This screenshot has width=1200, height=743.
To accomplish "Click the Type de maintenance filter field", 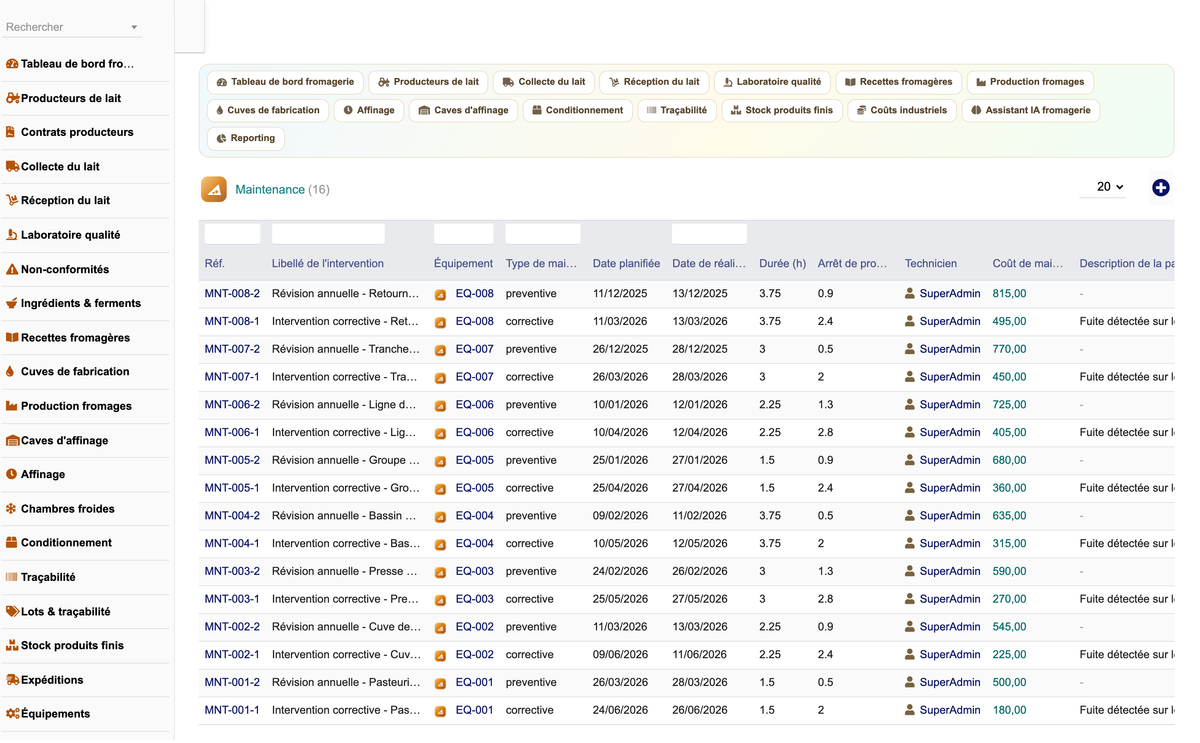I will [543, 234].
